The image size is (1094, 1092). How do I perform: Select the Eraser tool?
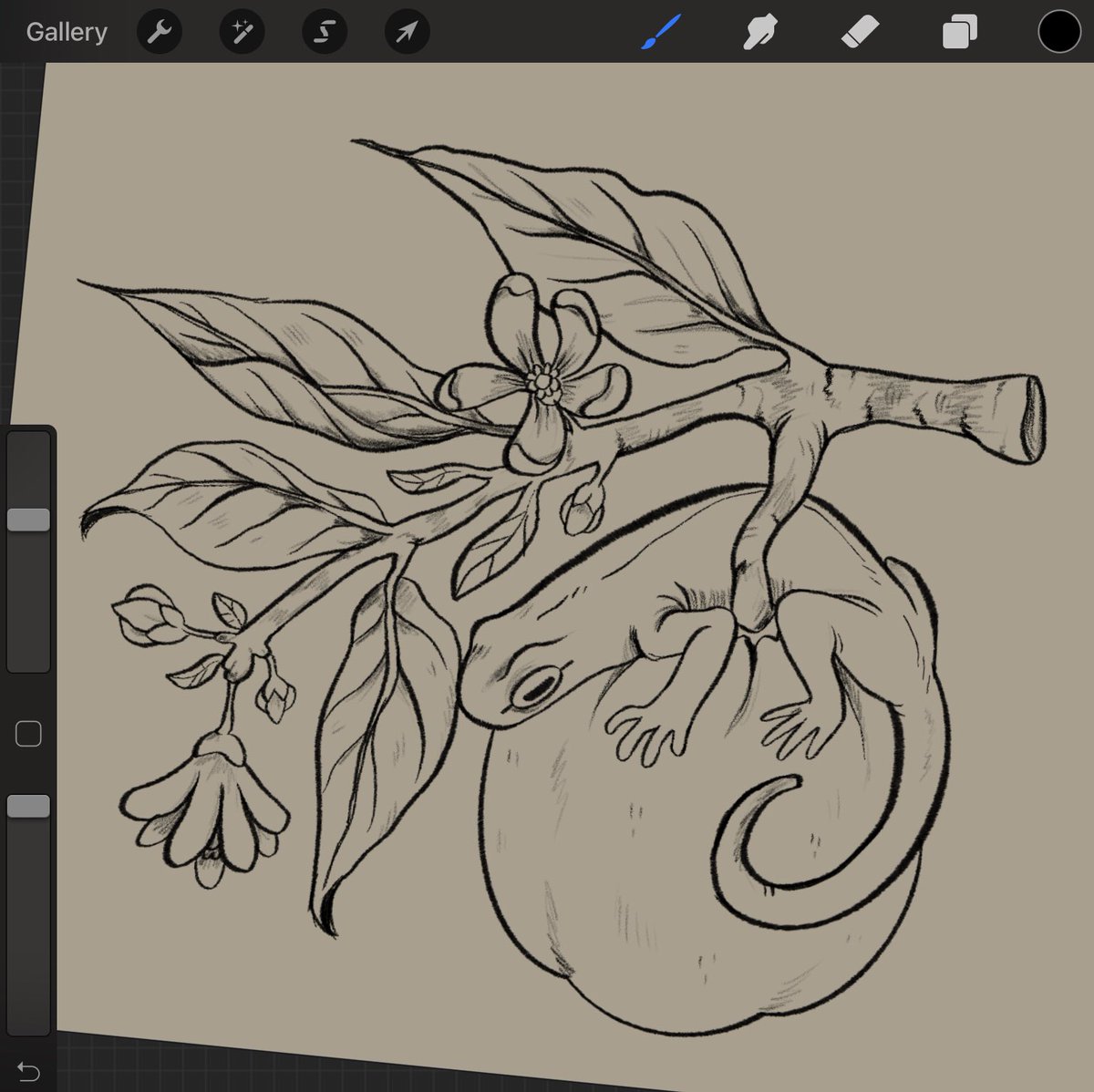pyautogui.click(x=860, y=32)
